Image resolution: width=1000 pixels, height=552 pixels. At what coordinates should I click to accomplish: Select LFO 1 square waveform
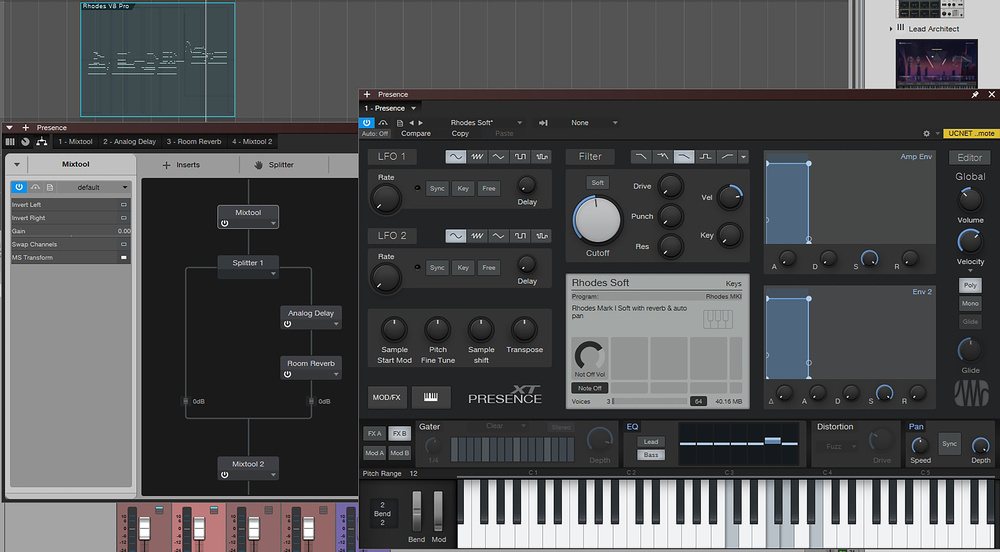[520, 157]
